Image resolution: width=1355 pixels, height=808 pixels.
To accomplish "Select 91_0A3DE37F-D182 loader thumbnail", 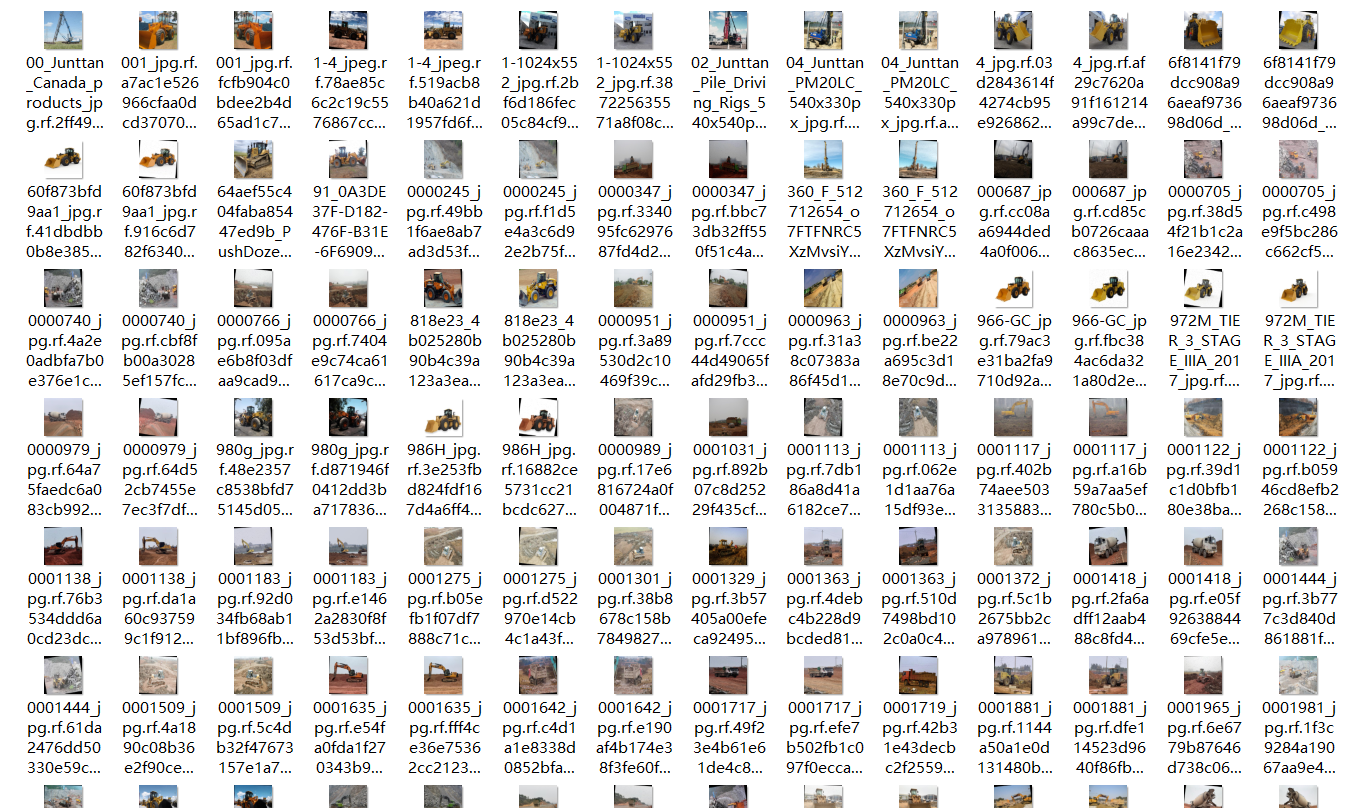I will coord(349,160).
